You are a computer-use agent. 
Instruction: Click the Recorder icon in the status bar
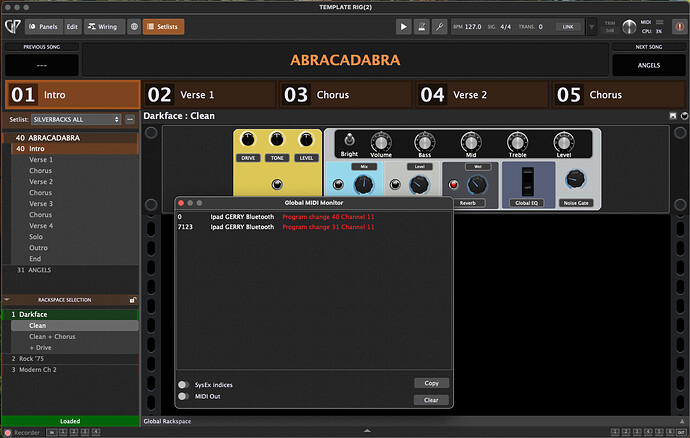point(8,432)
